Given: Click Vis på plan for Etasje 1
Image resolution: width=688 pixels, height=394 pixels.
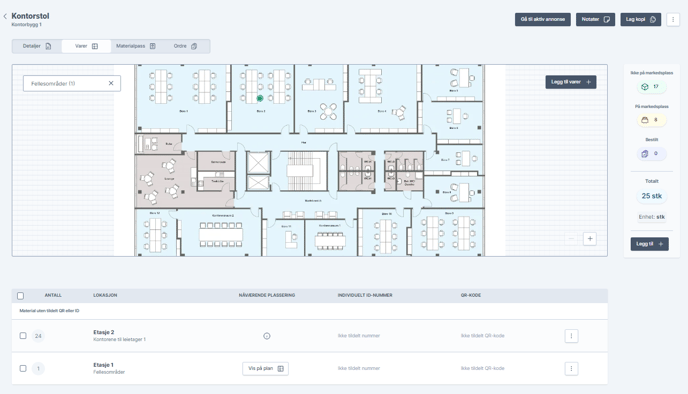Looking at the screenshot, I should coord(265,369).
